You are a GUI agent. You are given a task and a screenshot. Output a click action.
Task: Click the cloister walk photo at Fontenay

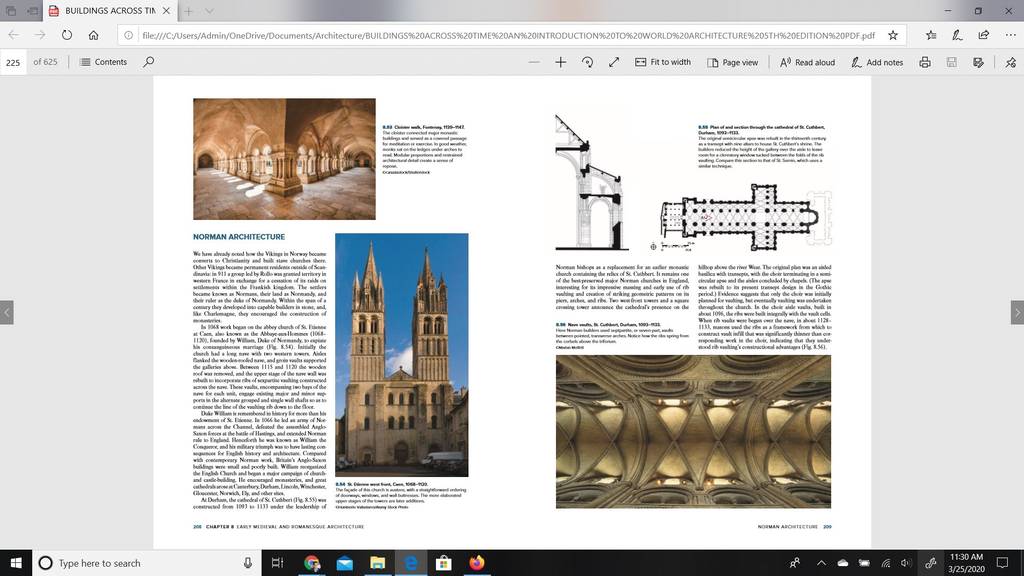[284, 159]
